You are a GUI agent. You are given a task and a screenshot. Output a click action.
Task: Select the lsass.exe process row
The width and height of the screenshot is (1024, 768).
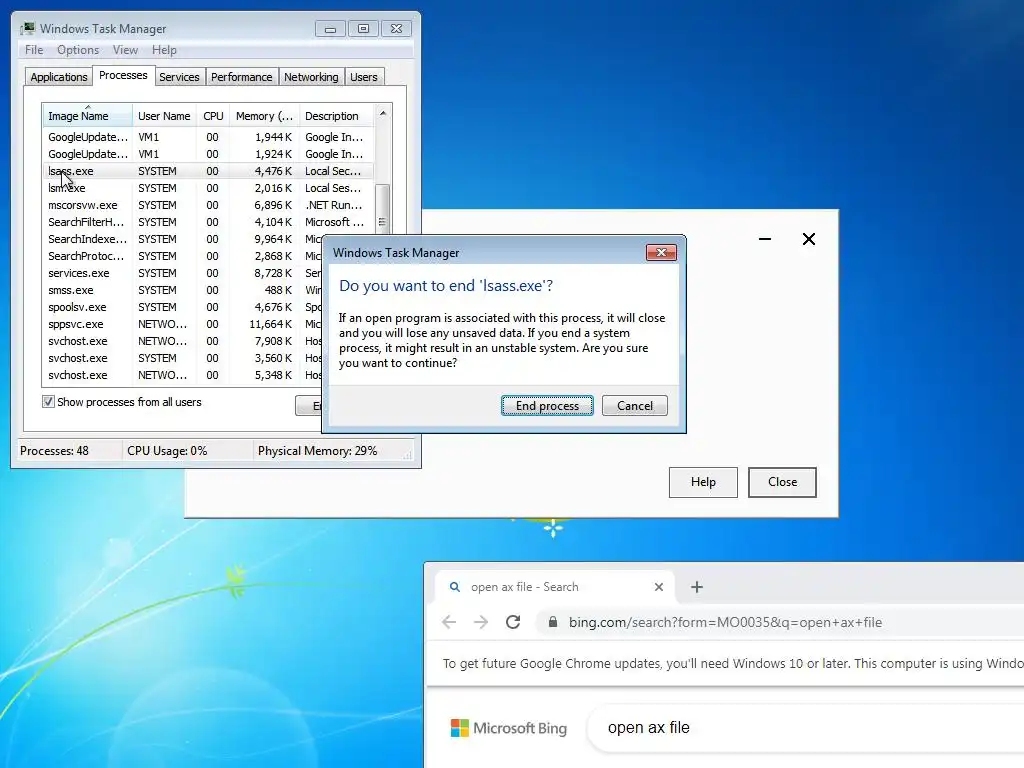[208, 171]
